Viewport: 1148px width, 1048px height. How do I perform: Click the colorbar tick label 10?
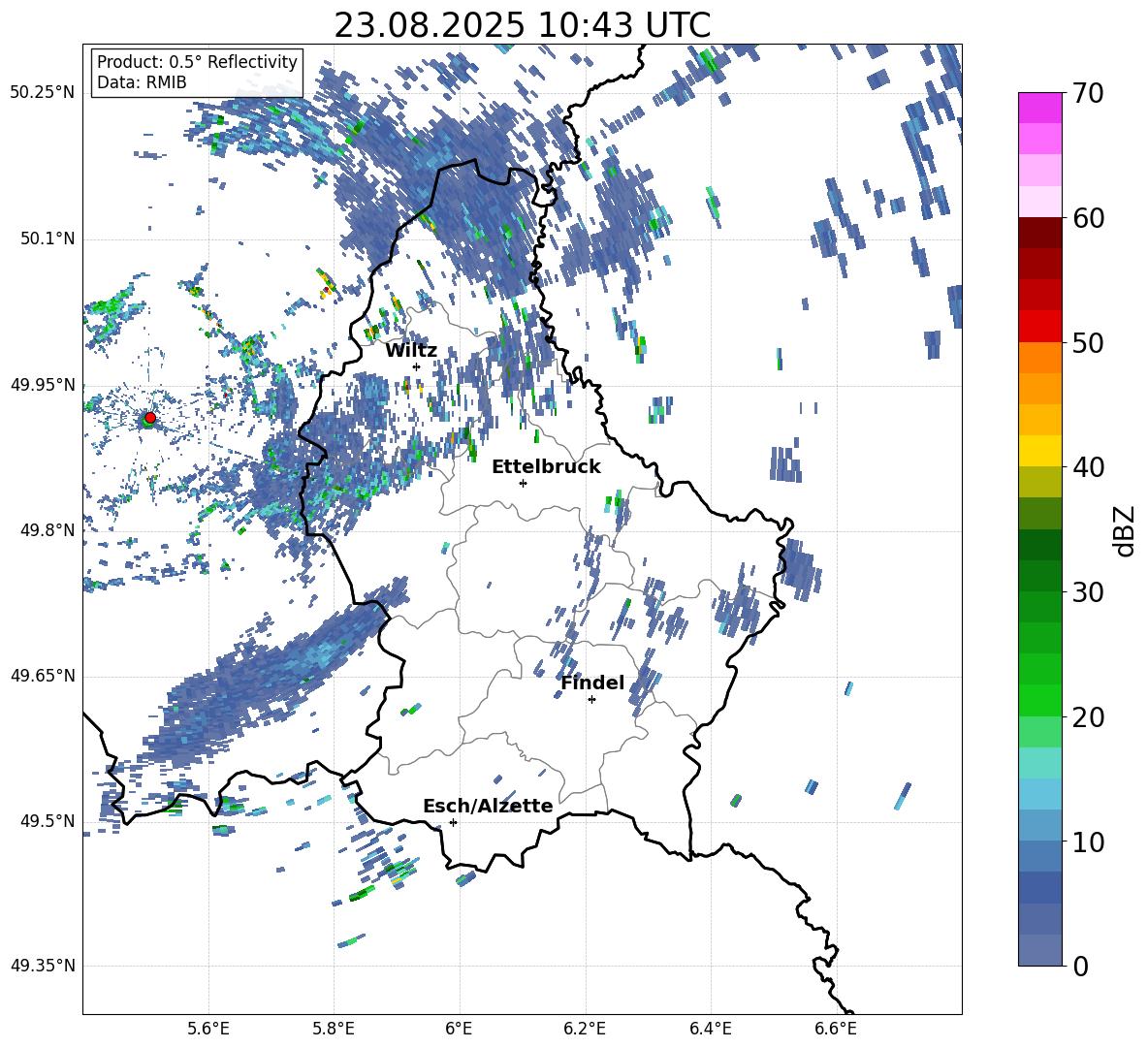coord(1088,842)
